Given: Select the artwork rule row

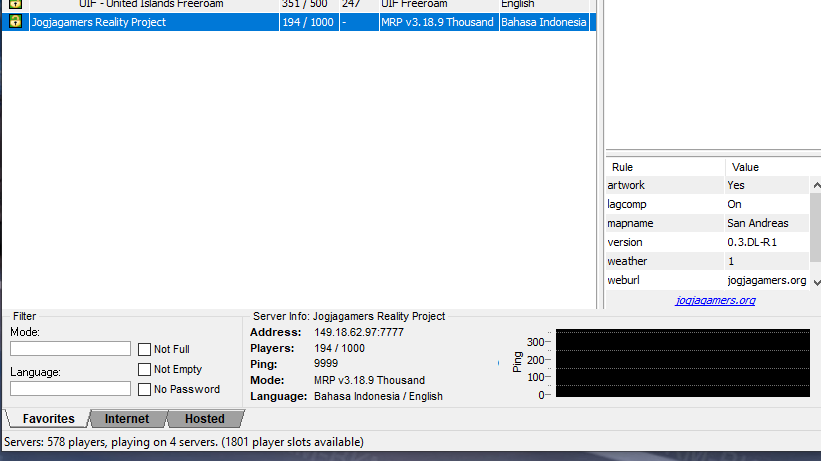Looking at the screenshot, I should point(708,185).
